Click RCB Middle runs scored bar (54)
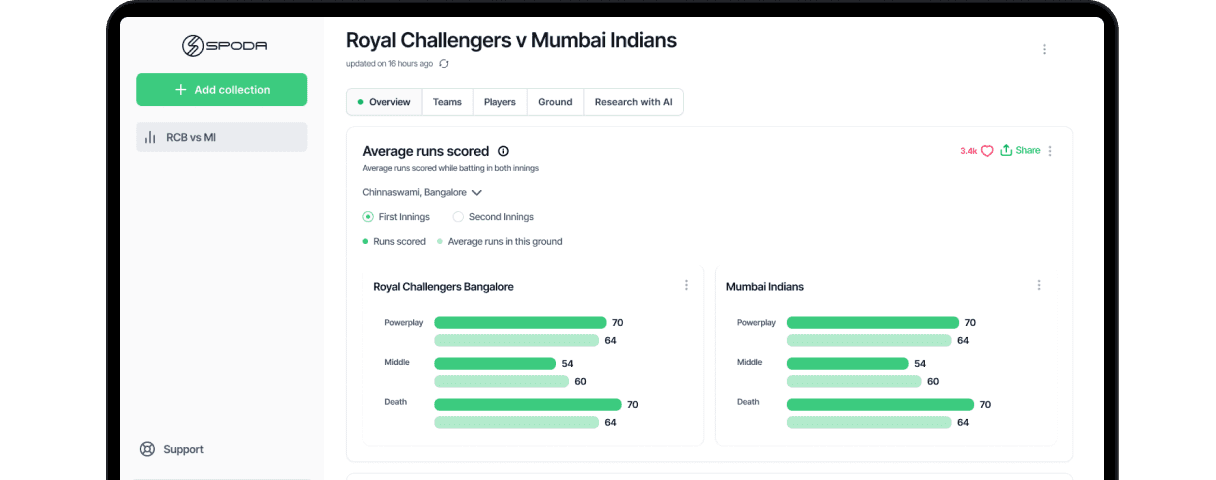Viewport: 1216px width, 480px height. tap(495, 364)
